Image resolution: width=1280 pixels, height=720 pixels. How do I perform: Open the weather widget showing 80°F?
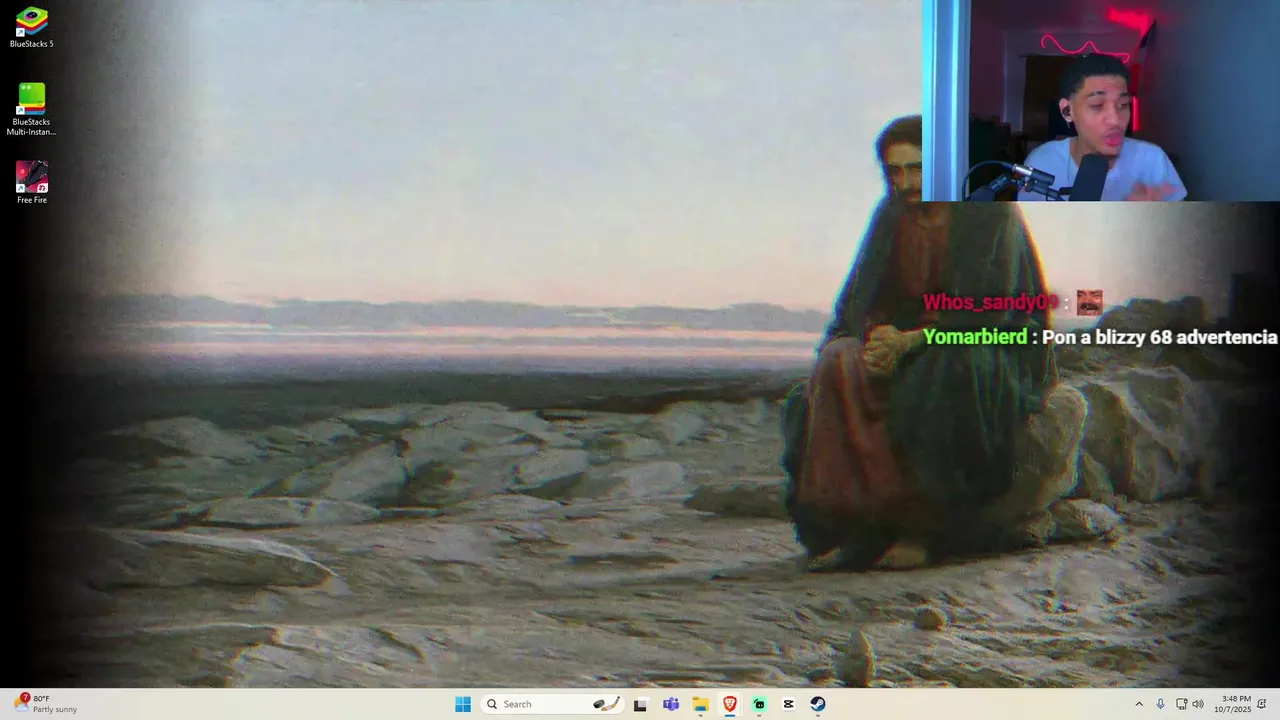pos(47,704)
